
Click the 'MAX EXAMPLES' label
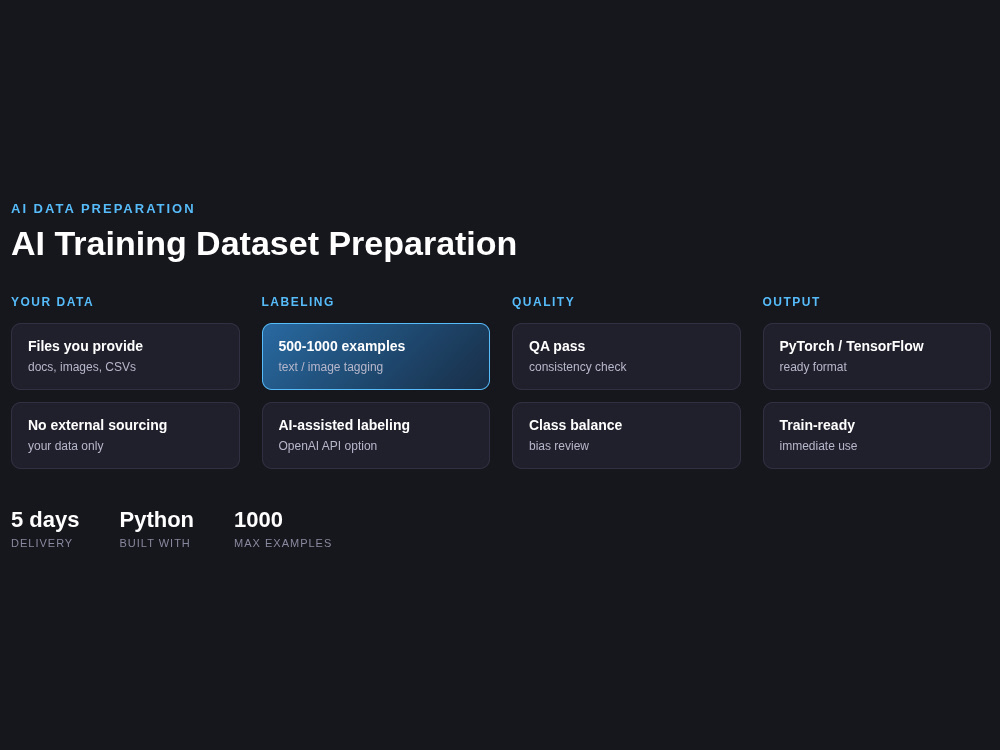point(283,543)
